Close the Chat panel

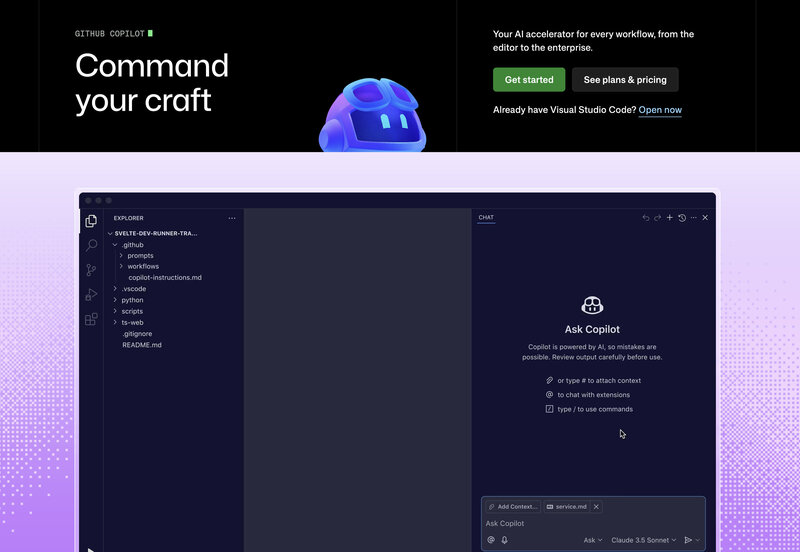(705, 218)
